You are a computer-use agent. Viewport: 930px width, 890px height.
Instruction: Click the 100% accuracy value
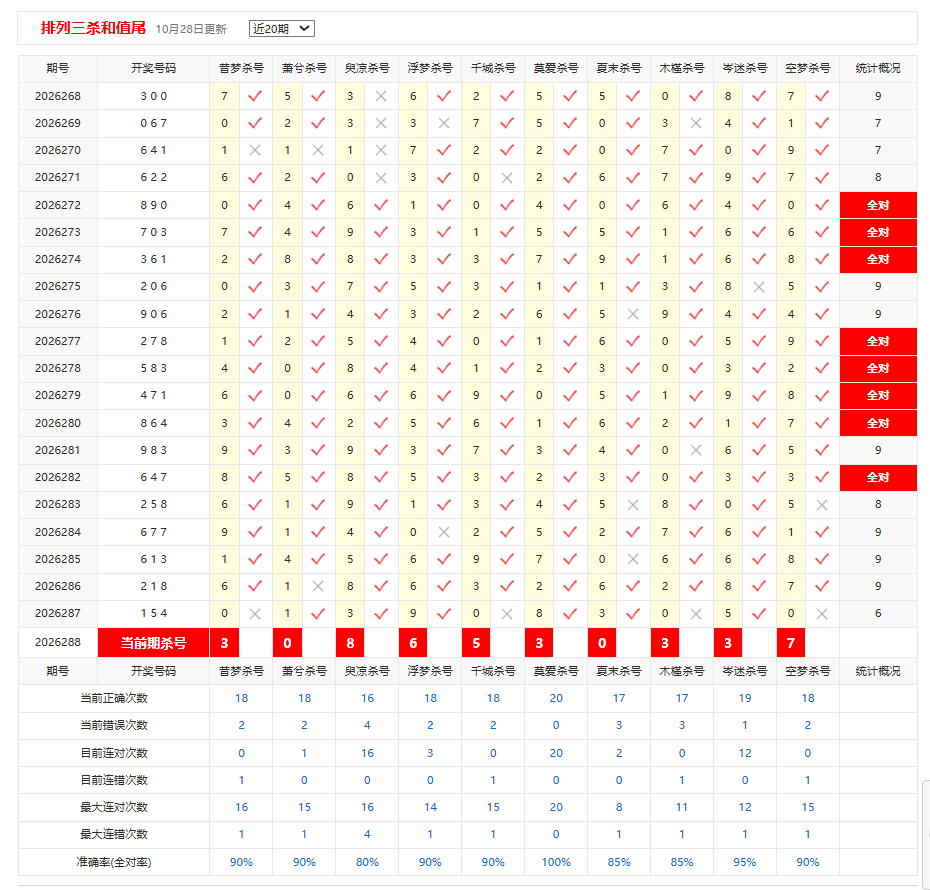[x=556, y=863]
